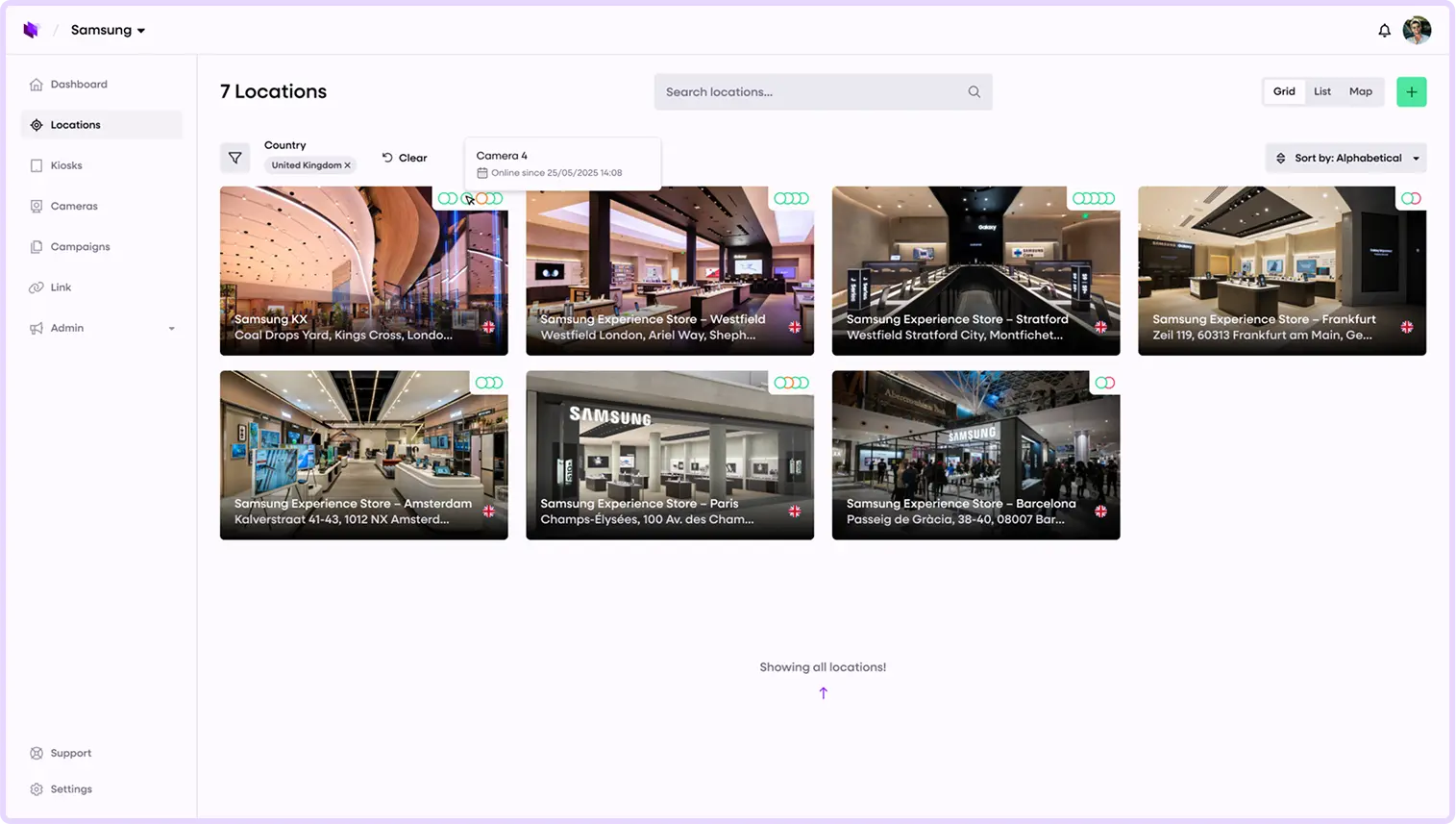This screenshot has height=824, width=1456.
Task: Select Locations in the sidebar
Action: click(x=101, y=125)
